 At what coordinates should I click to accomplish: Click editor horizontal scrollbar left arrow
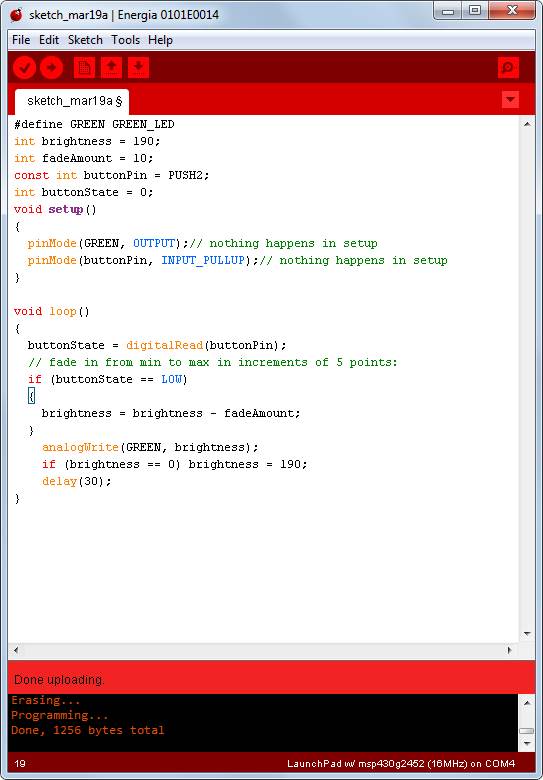[x=15, y=650]
